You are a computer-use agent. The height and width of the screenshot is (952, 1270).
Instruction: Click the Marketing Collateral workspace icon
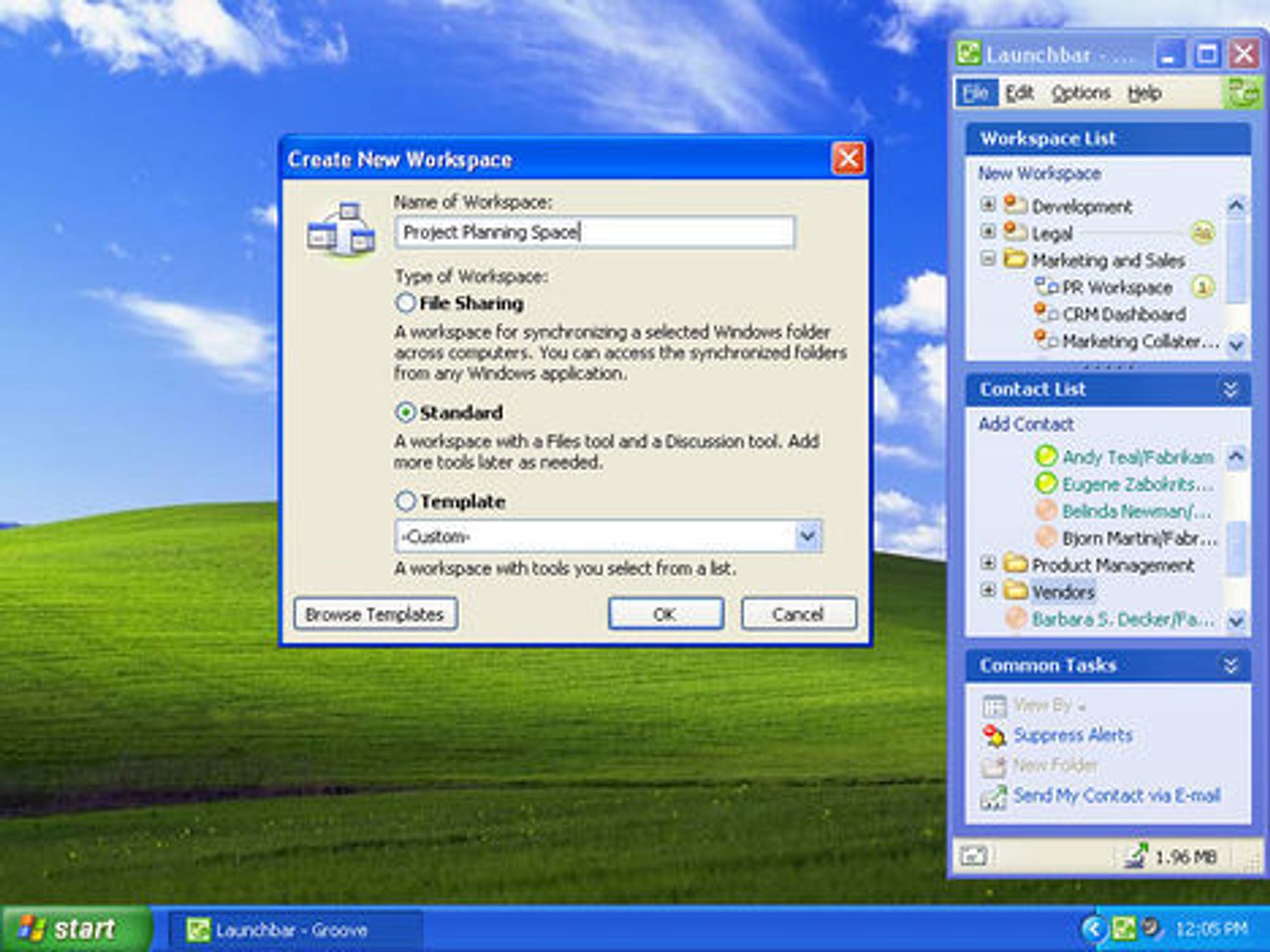pos(1046,340)
